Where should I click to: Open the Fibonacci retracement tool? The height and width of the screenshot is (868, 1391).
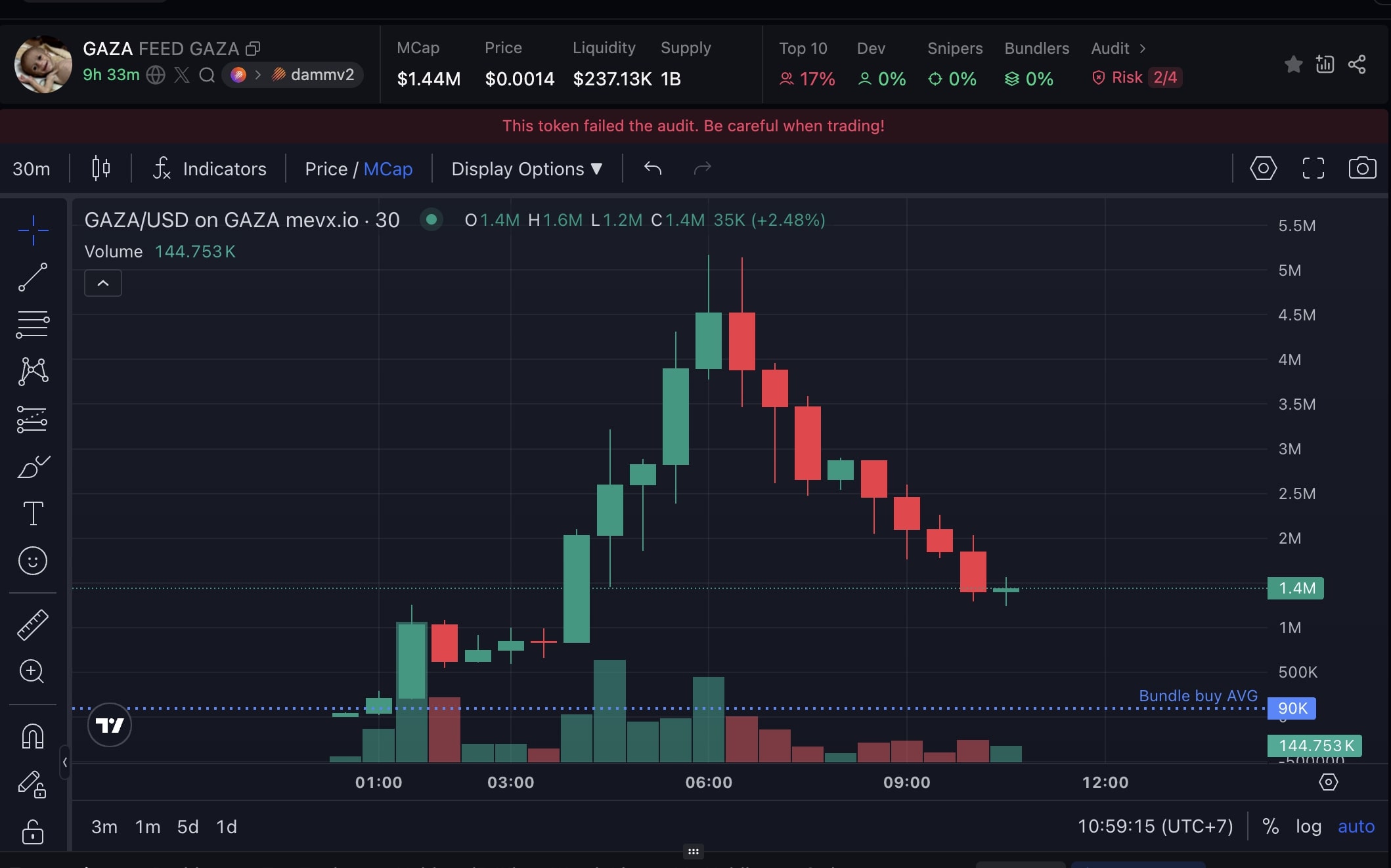(33, 324)
